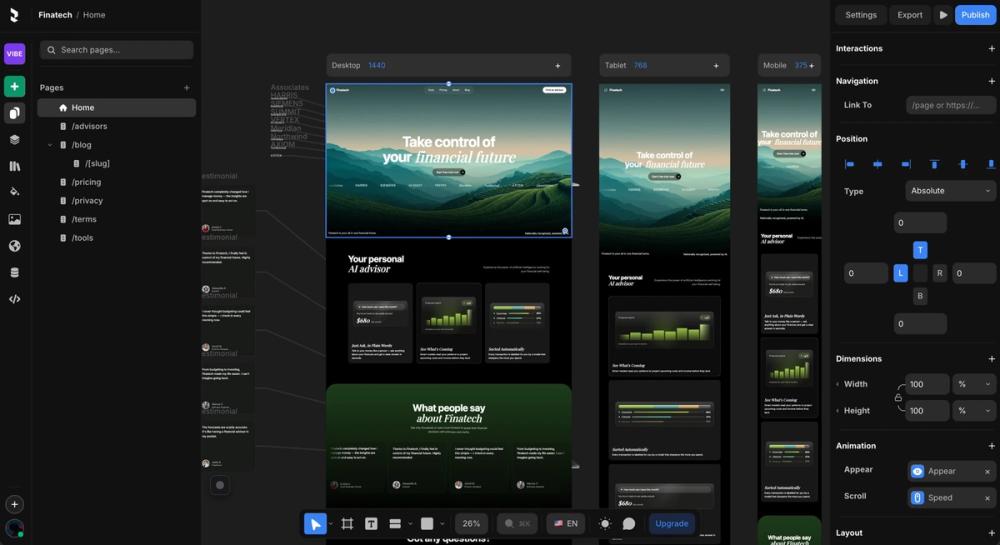Add an interaction with the plus

point(991,48)
